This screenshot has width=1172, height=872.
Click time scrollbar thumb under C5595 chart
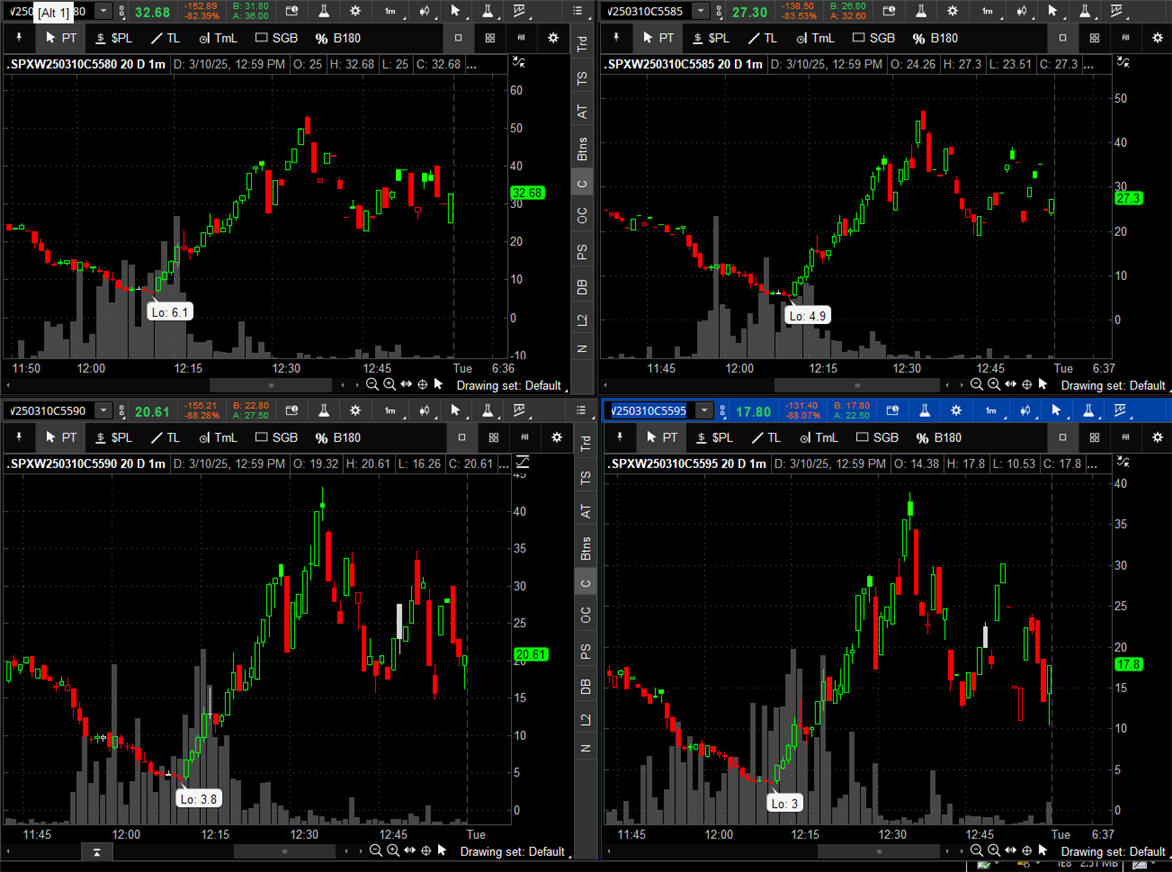coord(879,851)
